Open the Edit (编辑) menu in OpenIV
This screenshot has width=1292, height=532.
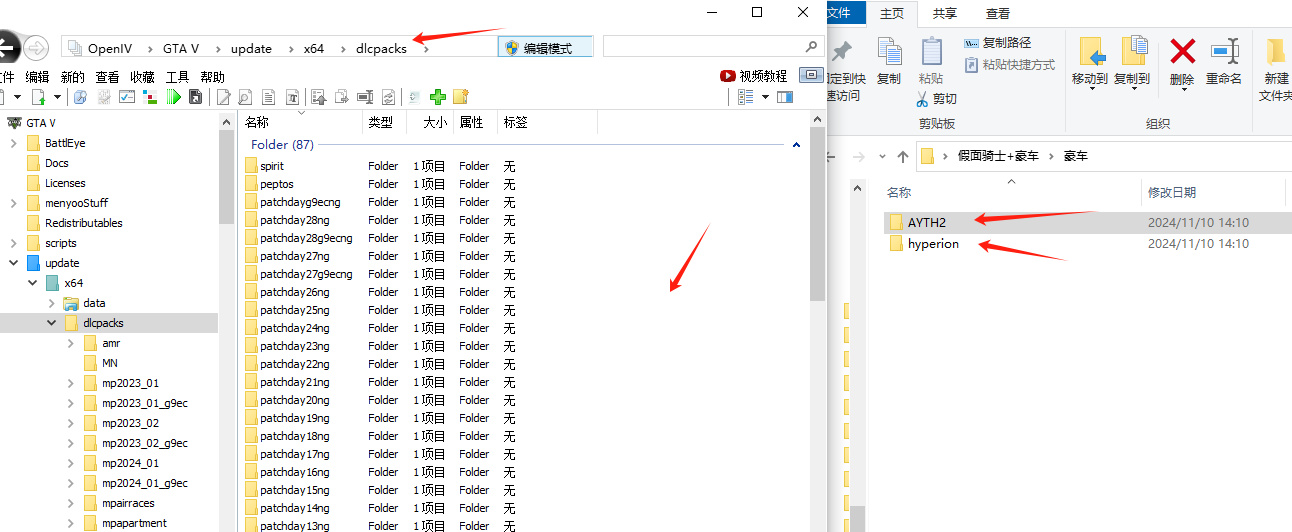click(36, 77)
